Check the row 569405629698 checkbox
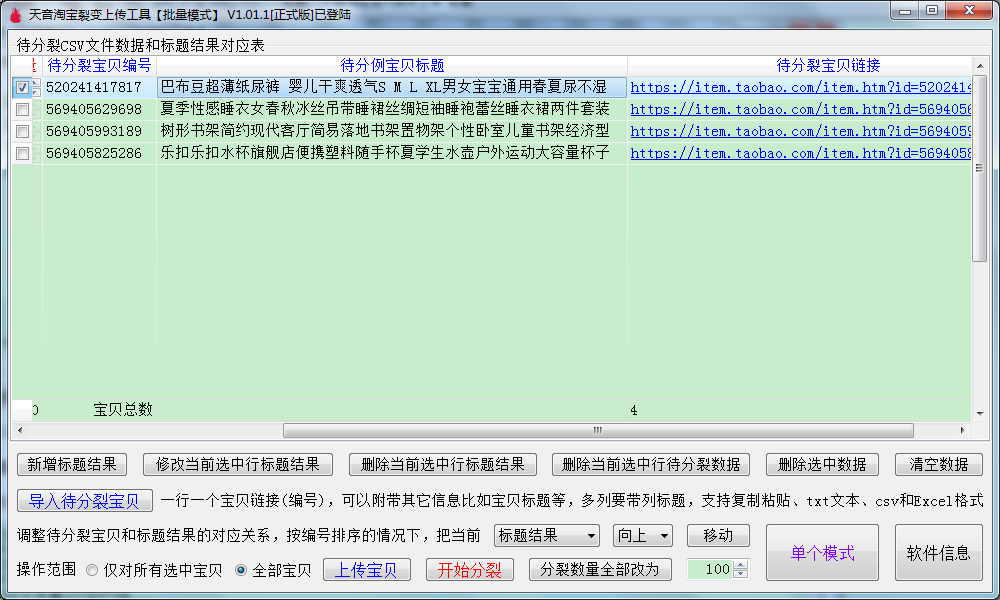 click(x=22, y=109)
